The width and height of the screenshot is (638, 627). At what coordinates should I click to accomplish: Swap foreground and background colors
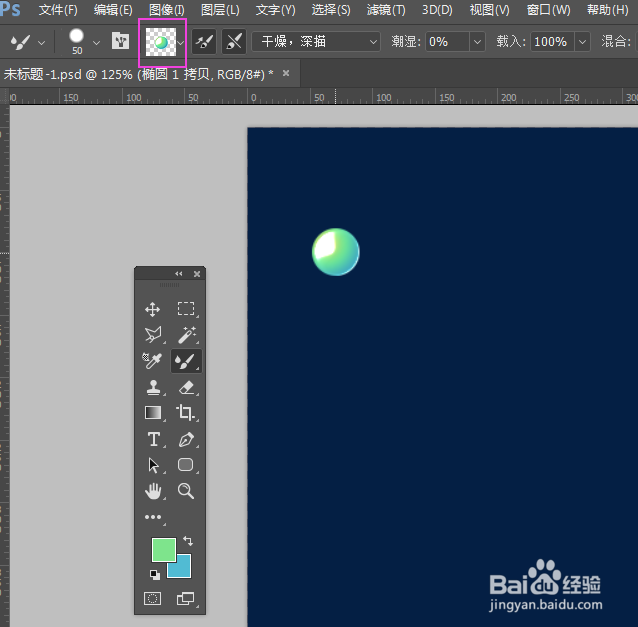(188, 541)
